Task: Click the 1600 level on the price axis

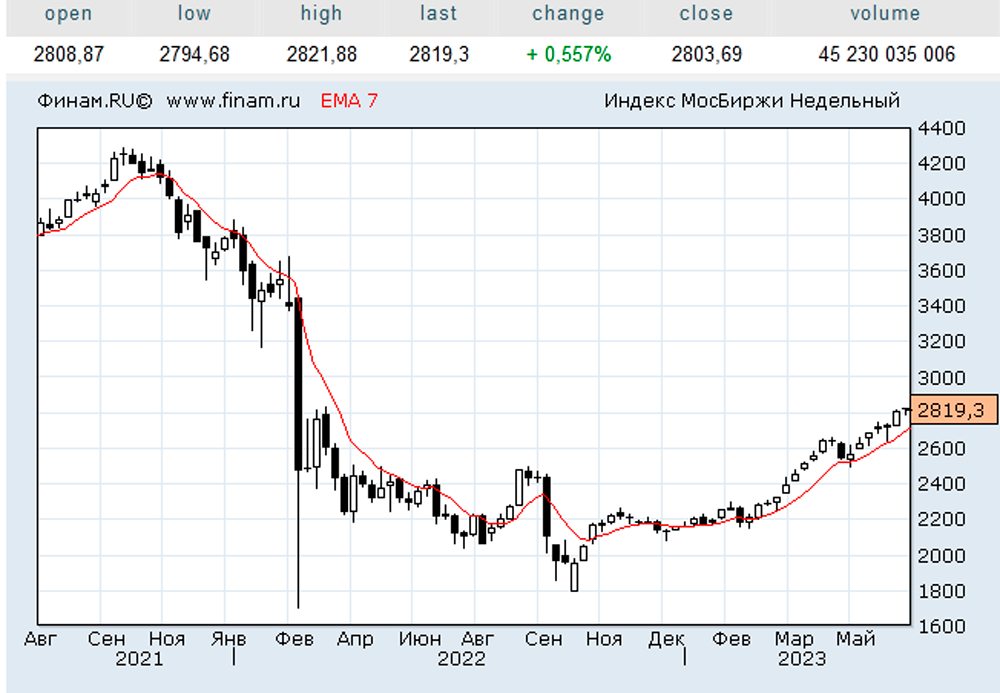Action: tap(944, 626)
